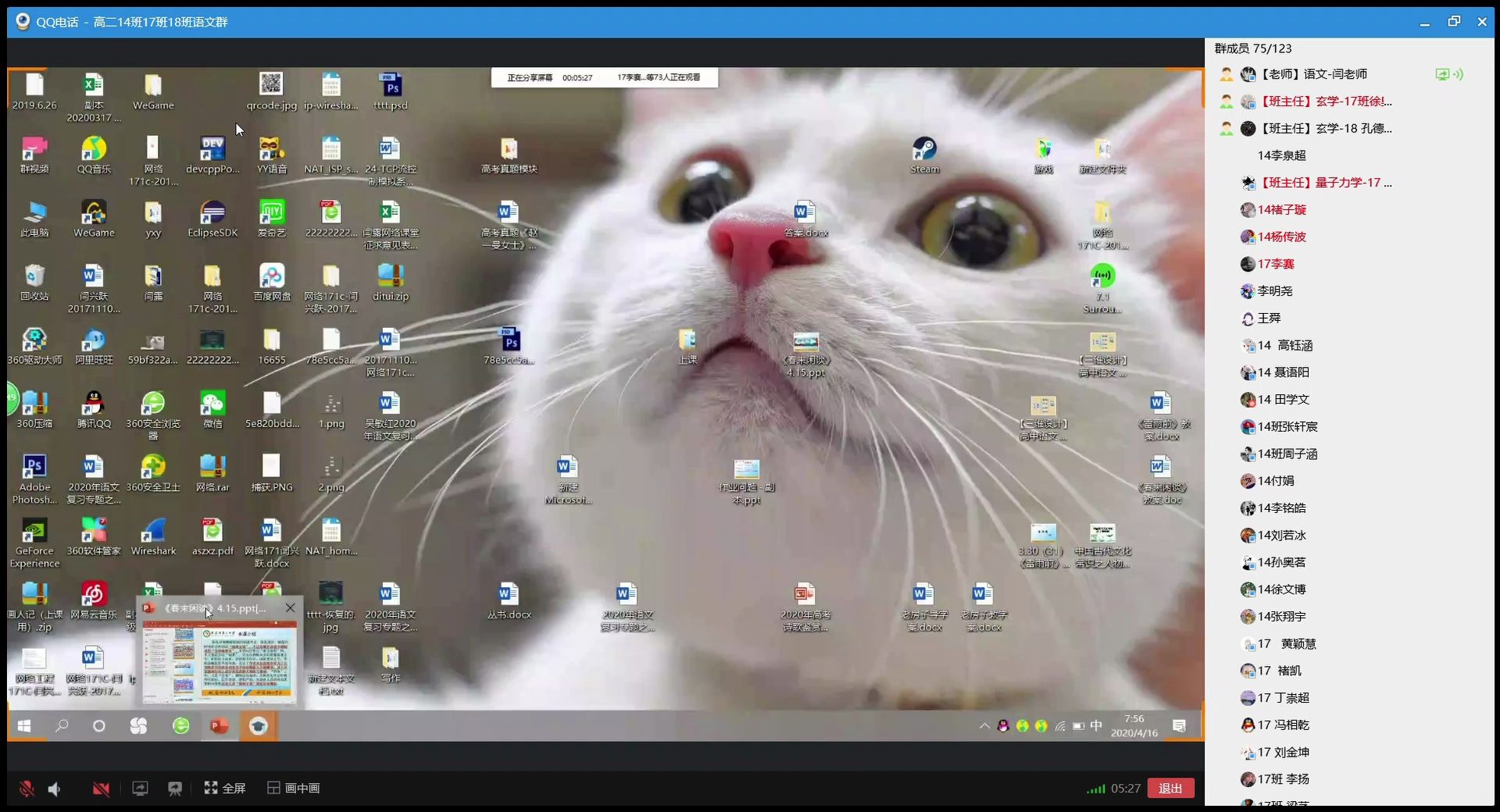
Task: Open the notification center icon in taskbar
Action: [x=1179, y=726]
